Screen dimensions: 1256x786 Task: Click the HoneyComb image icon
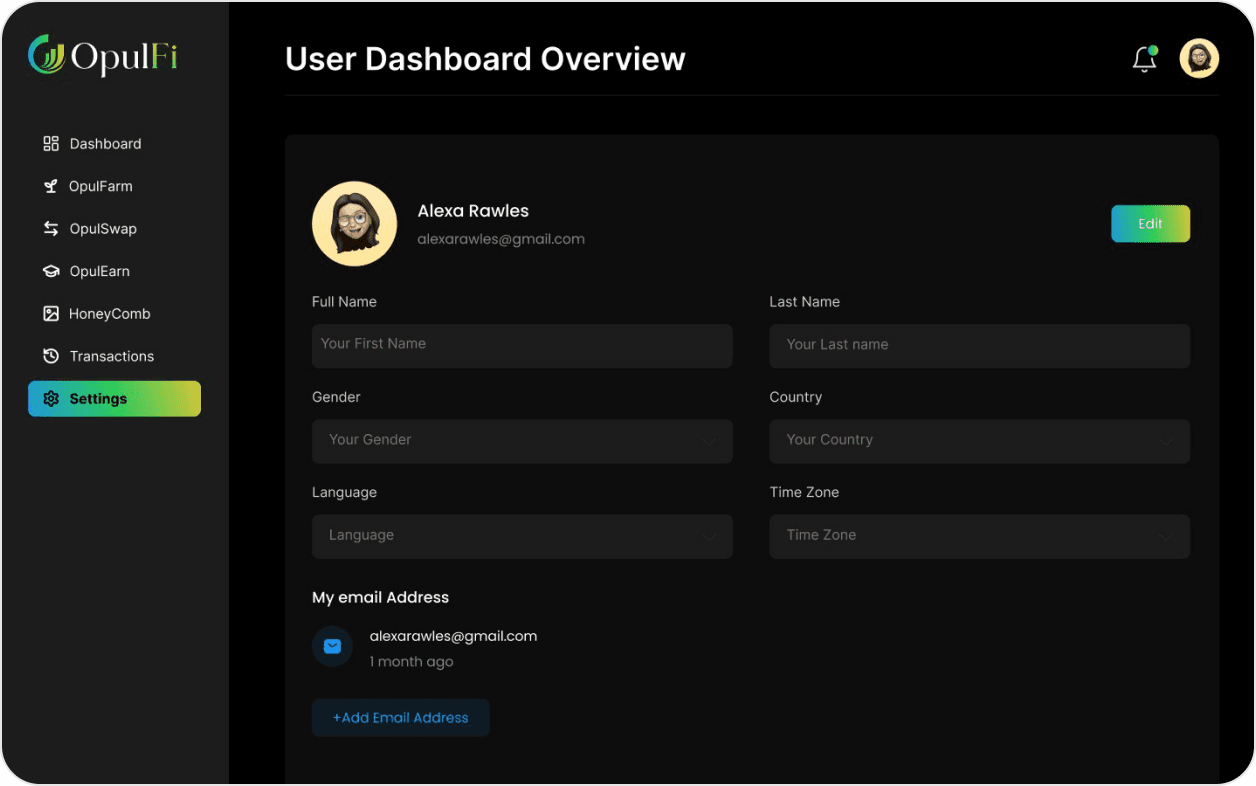pos(51,314)
